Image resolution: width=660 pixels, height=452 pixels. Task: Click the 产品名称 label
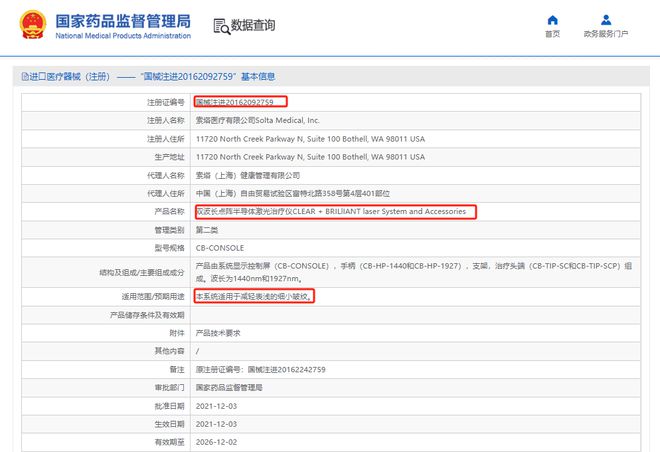pyautogui.click(x=170, y=212)
